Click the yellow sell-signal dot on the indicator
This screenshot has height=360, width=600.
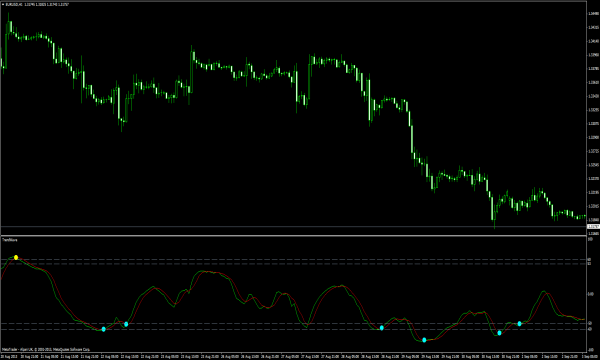(x=16, y=257)
